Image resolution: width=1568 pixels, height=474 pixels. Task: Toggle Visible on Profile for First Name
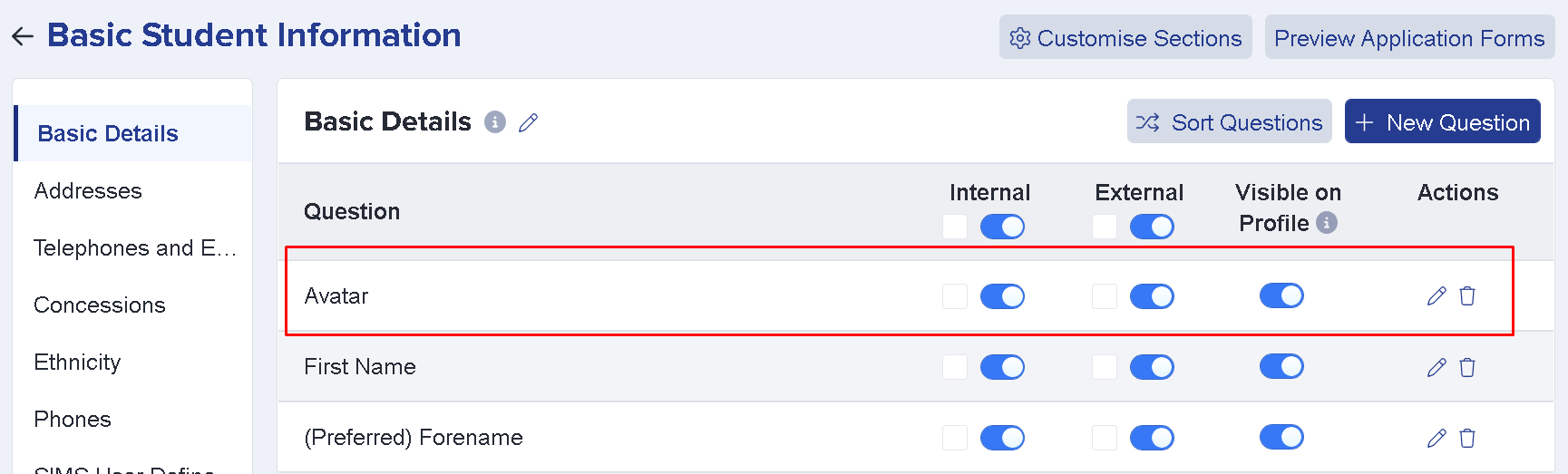point(1281,366)
